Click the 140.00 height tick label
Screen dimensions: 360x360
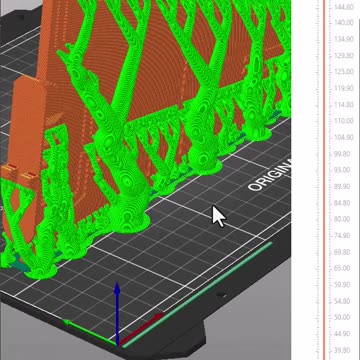point(344,22)
